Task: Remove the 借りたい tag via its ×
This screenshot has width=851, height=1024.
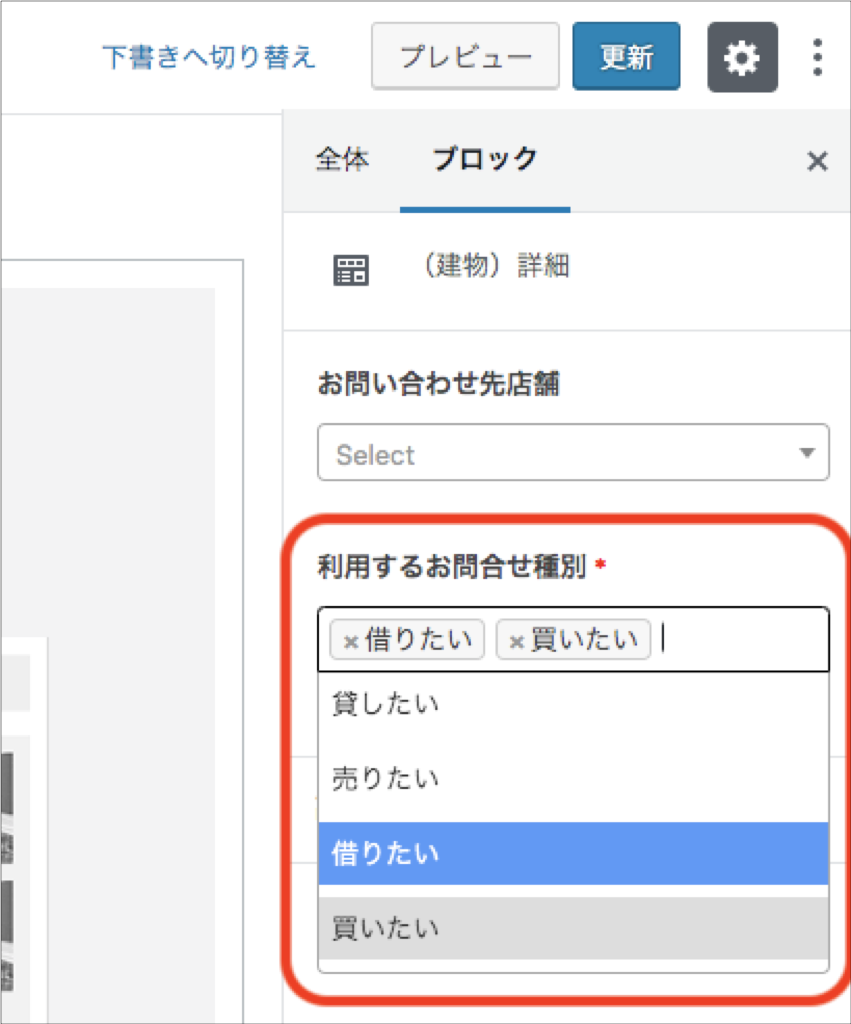Action: pyautogui.click(x=350, y=641)
